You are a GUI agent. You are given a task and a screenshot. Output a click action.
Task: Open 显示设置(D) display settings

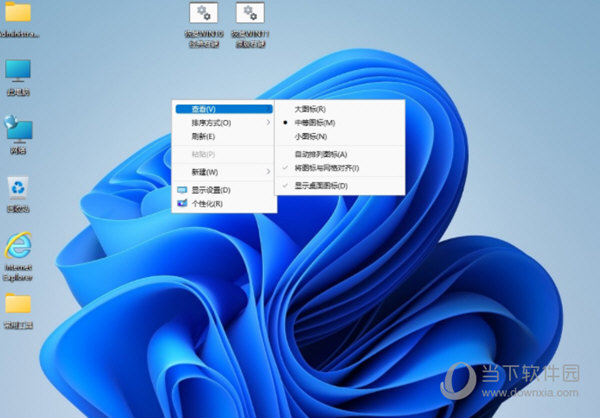(x=224, y=190)
